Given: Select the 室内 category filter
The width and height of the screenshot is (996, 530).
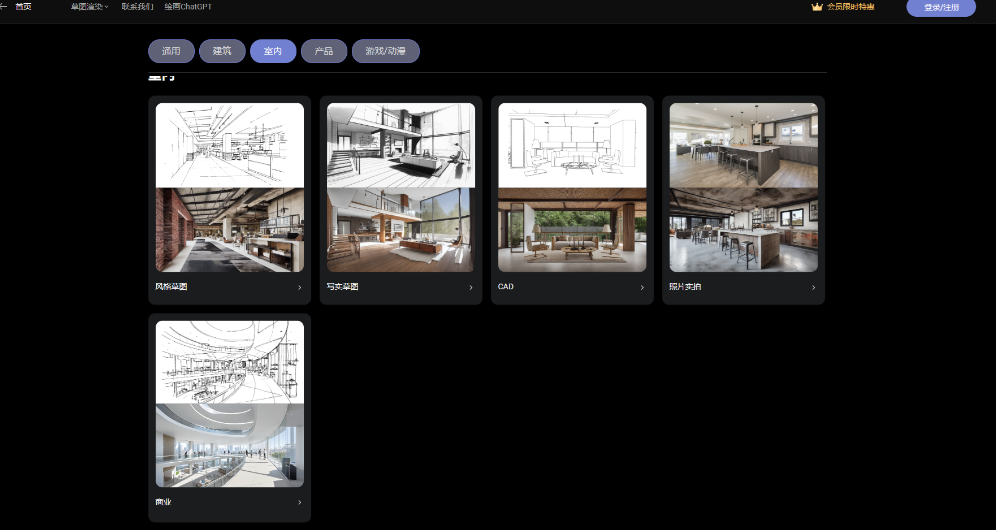Looking at the screenshot, I should pos(273,51).
